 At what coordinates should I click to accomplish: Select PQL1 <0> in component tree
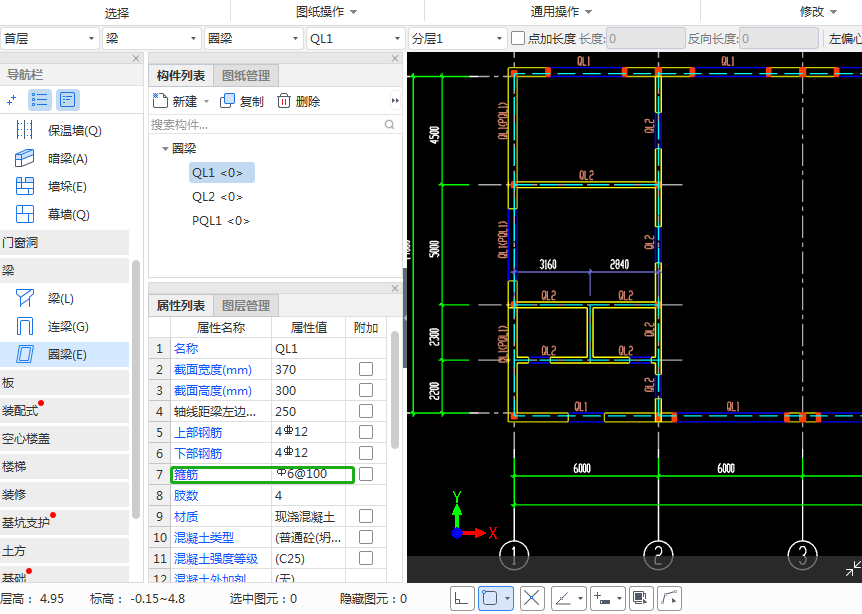click(220, 220)
